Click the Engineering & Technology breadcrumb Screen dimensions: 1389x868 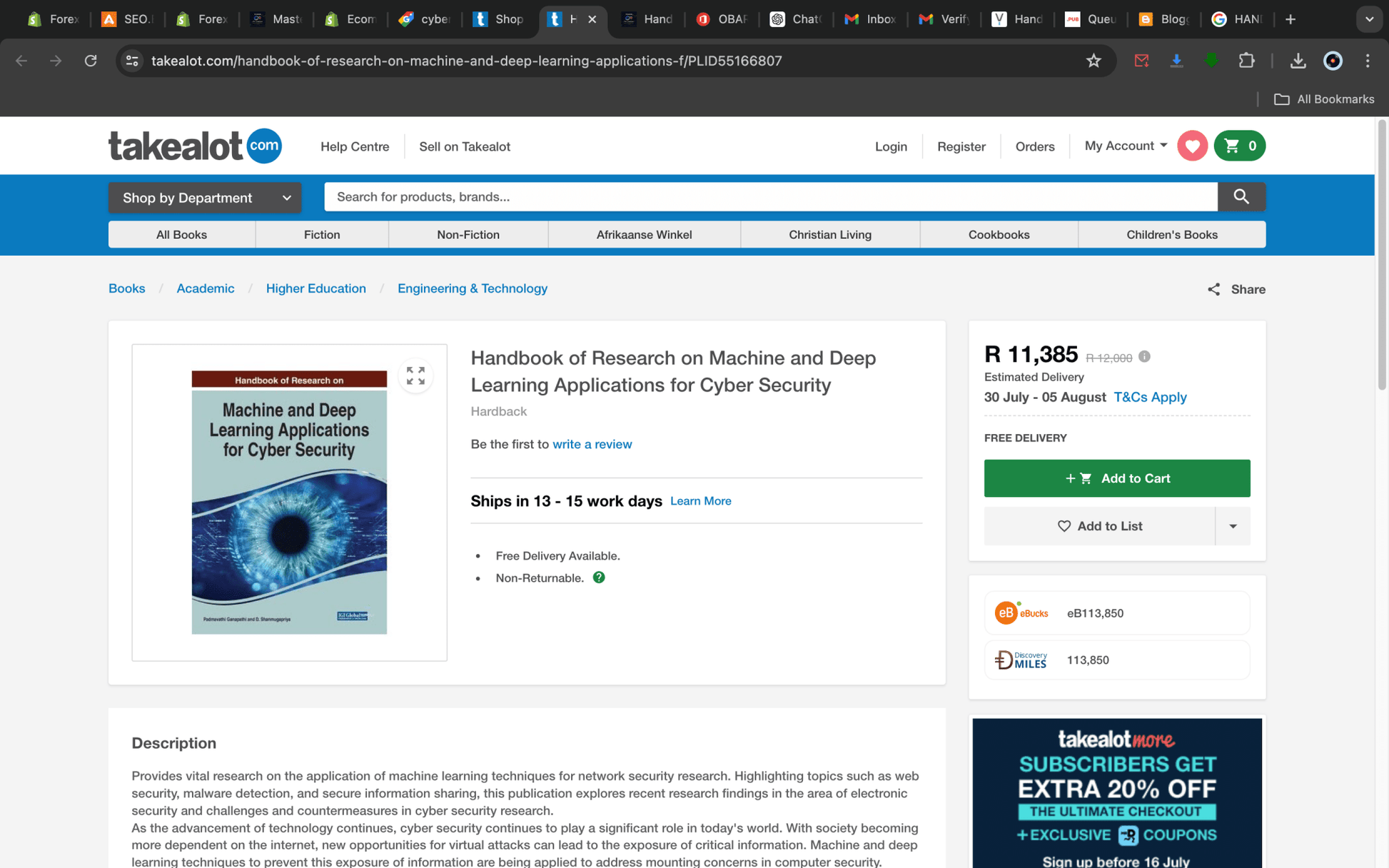472,288
